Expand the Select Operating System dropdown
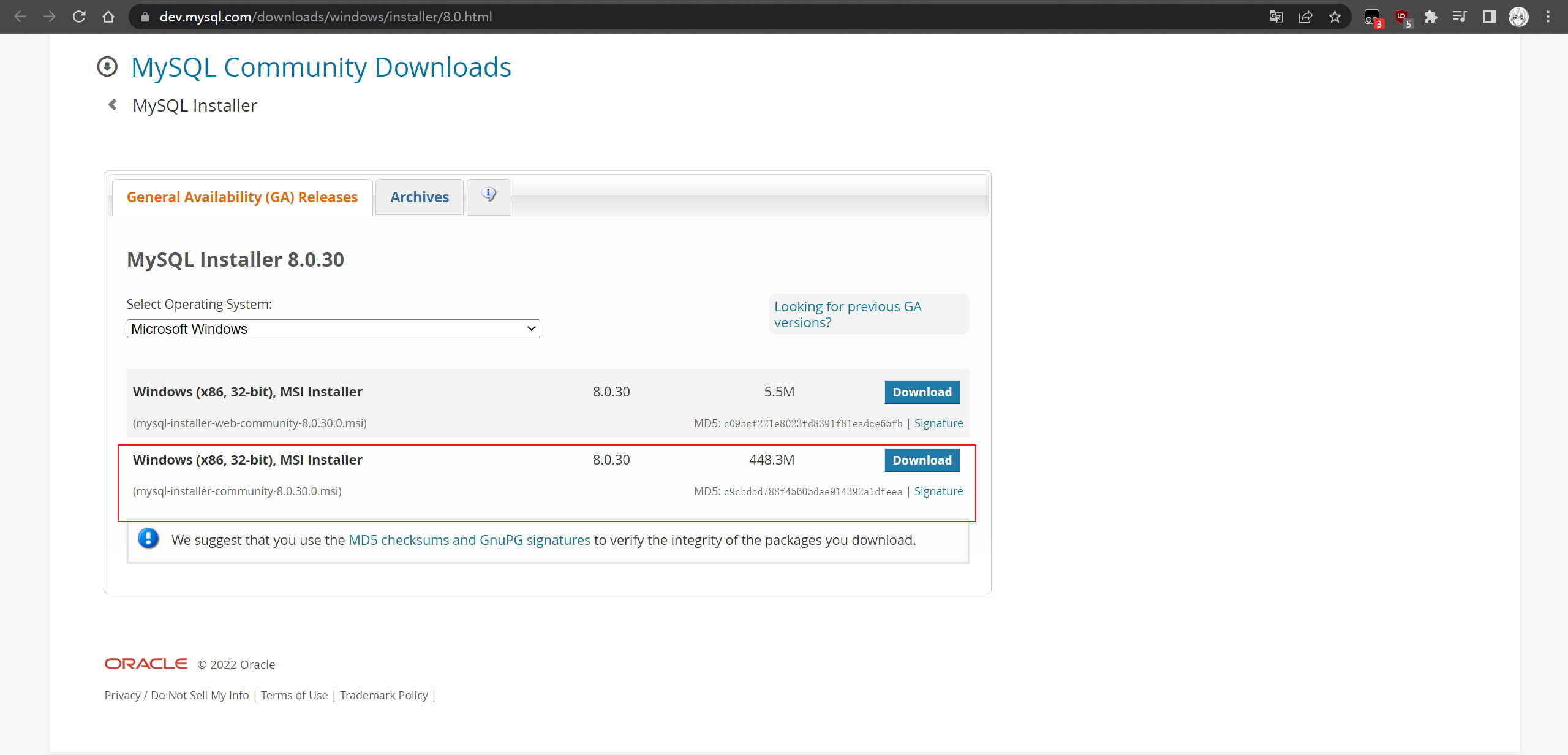Screen dimensions: 1568x755 click(333, 329)
